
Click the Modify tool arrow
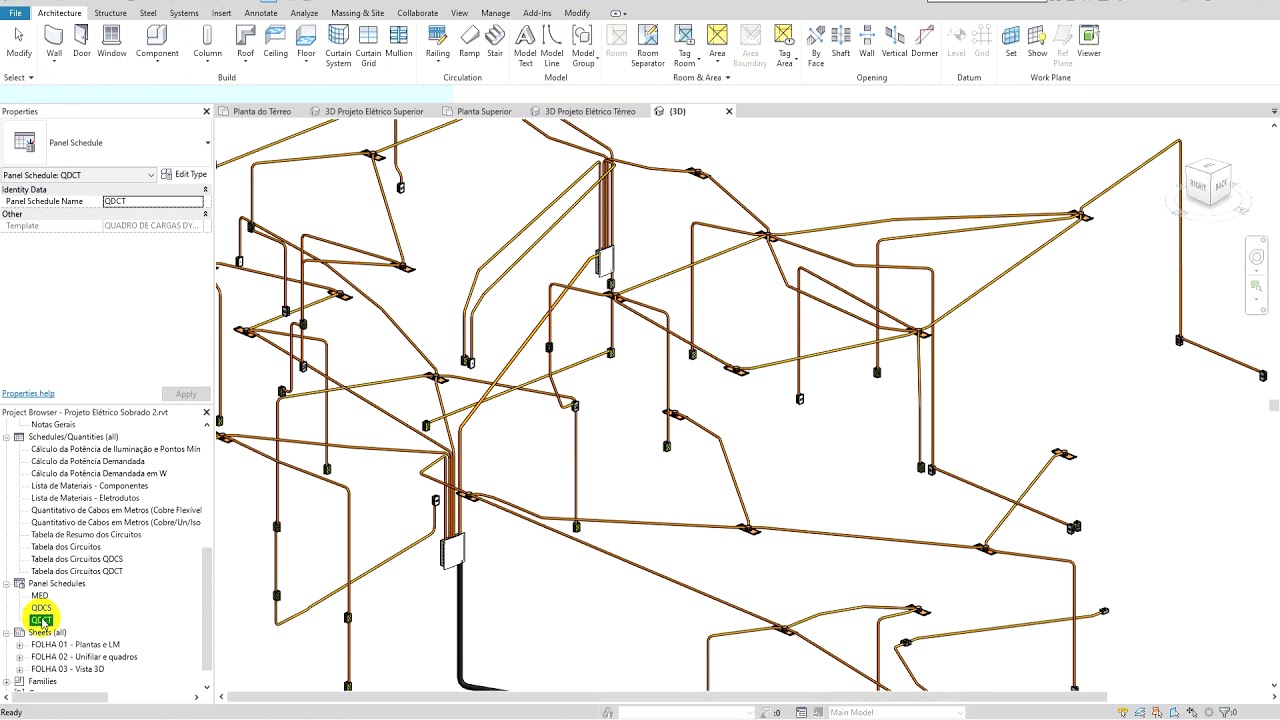(19, 42)
